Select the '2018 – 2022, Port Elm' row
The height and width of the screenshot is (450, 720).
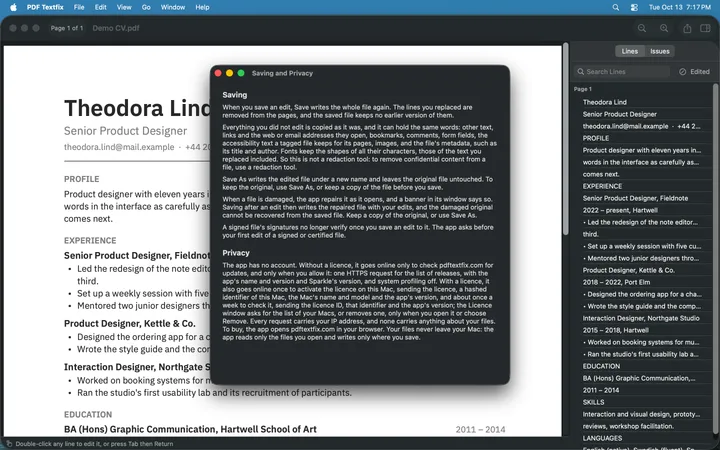point(643,282)
